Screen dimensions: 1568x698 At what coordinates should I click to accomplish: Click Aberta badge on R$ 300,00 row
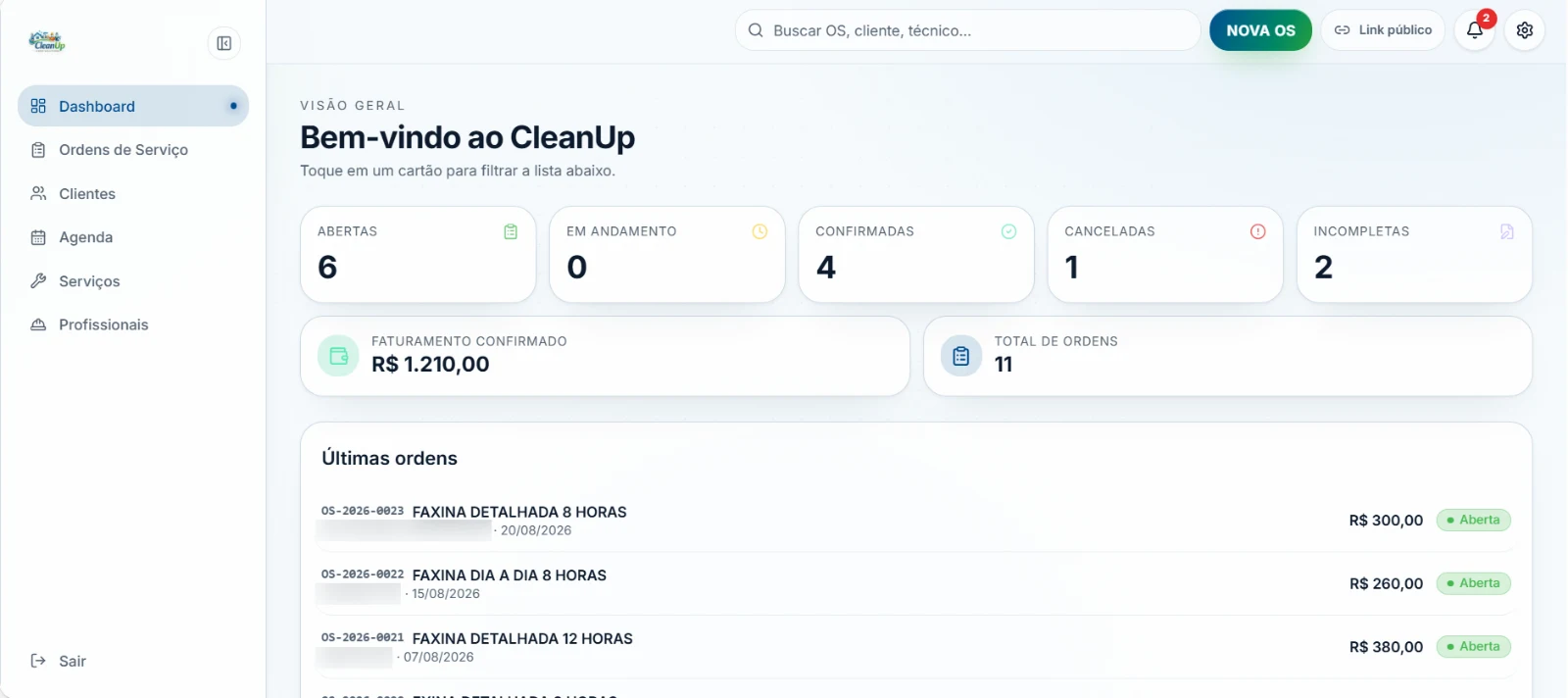tap(1474, 520)
